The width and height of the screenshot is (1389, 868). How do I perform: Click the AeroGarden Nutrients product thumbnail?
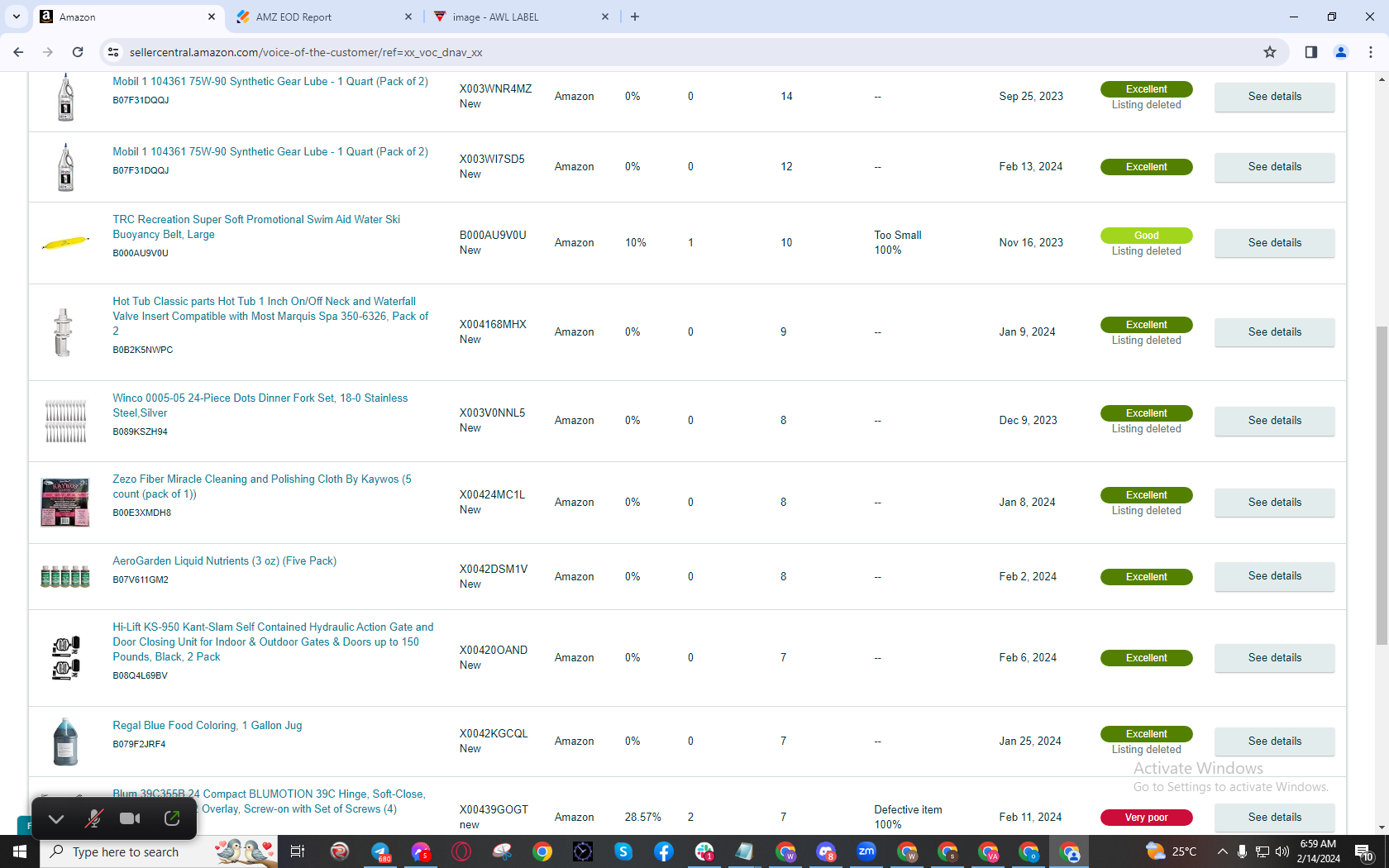(65, 575)
